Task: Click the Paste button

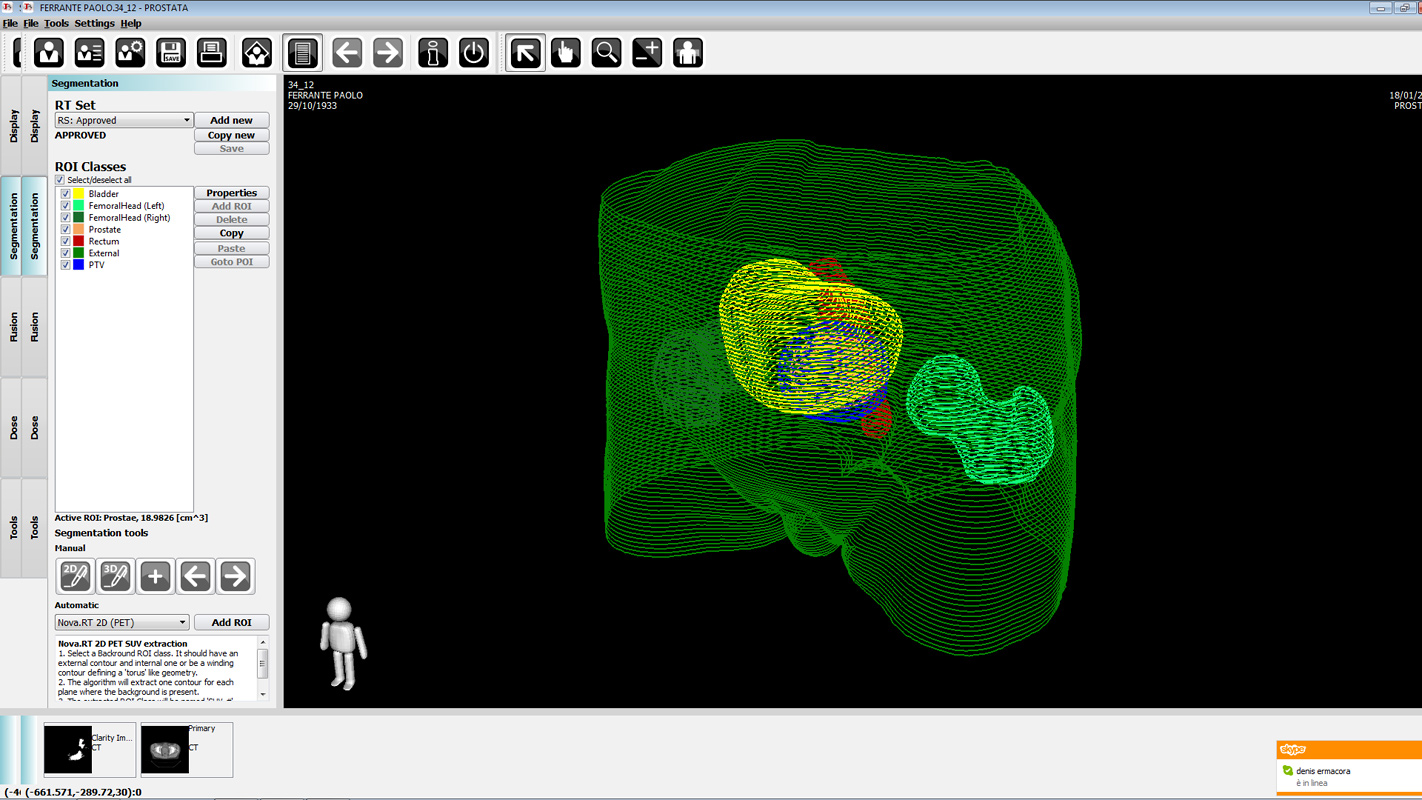Action: pyautogui.click(x=231, y=248)
